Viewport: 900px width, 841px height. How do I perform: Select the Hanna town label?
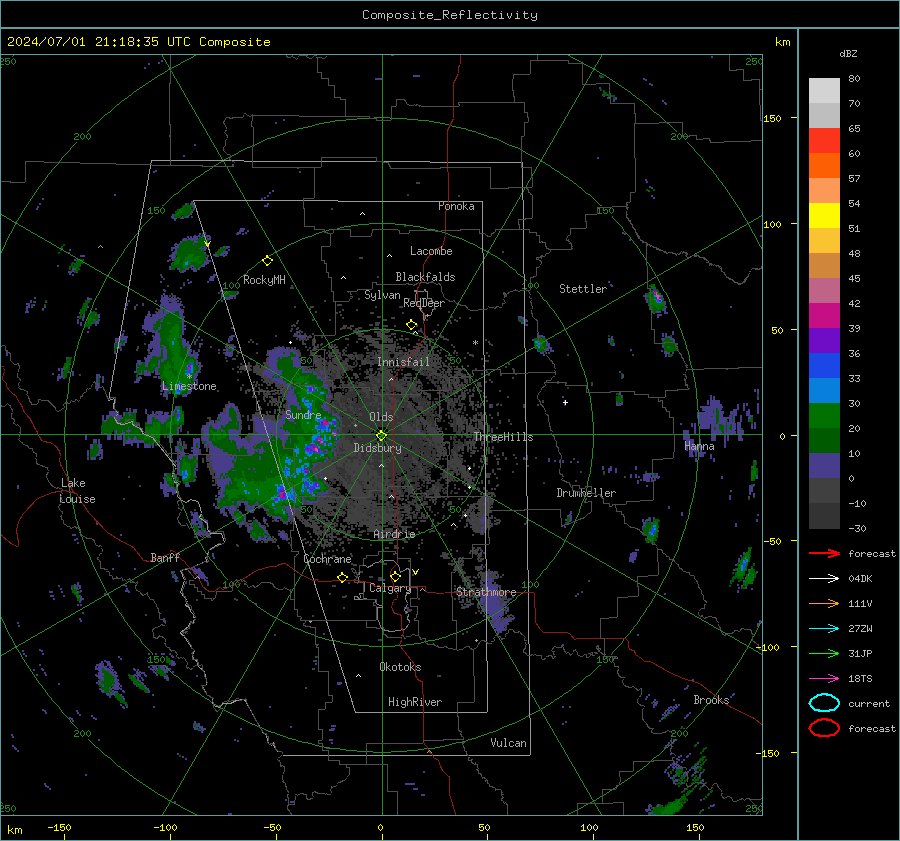[699, 446]
